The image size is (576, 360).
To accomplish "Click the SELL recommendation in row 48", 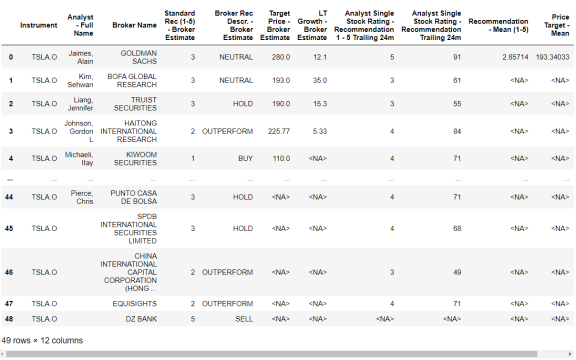I will [244, 319].
